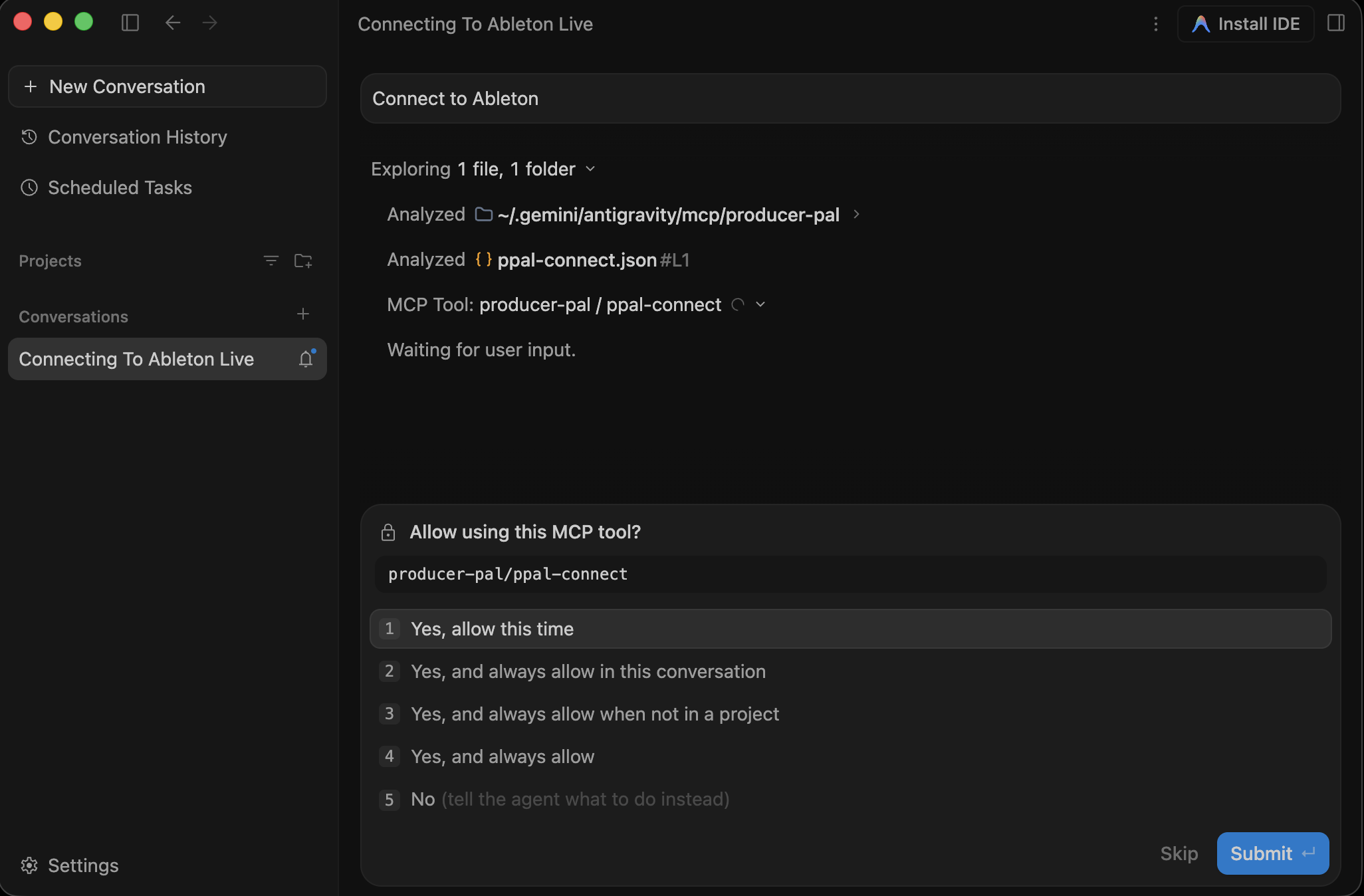Viewport: 1364px width, 896px height.
Task: Click the Install IDE logo icon
Action: tap(1200, 24)
